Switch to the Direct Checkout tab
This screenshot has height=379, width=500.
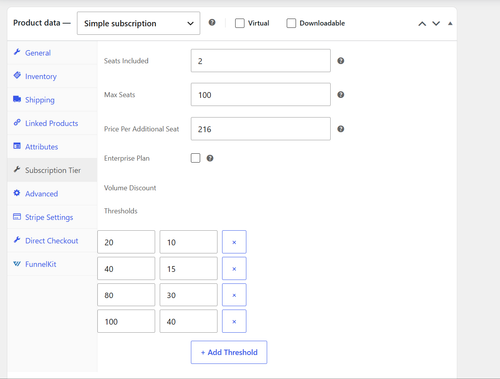(52, 241)
